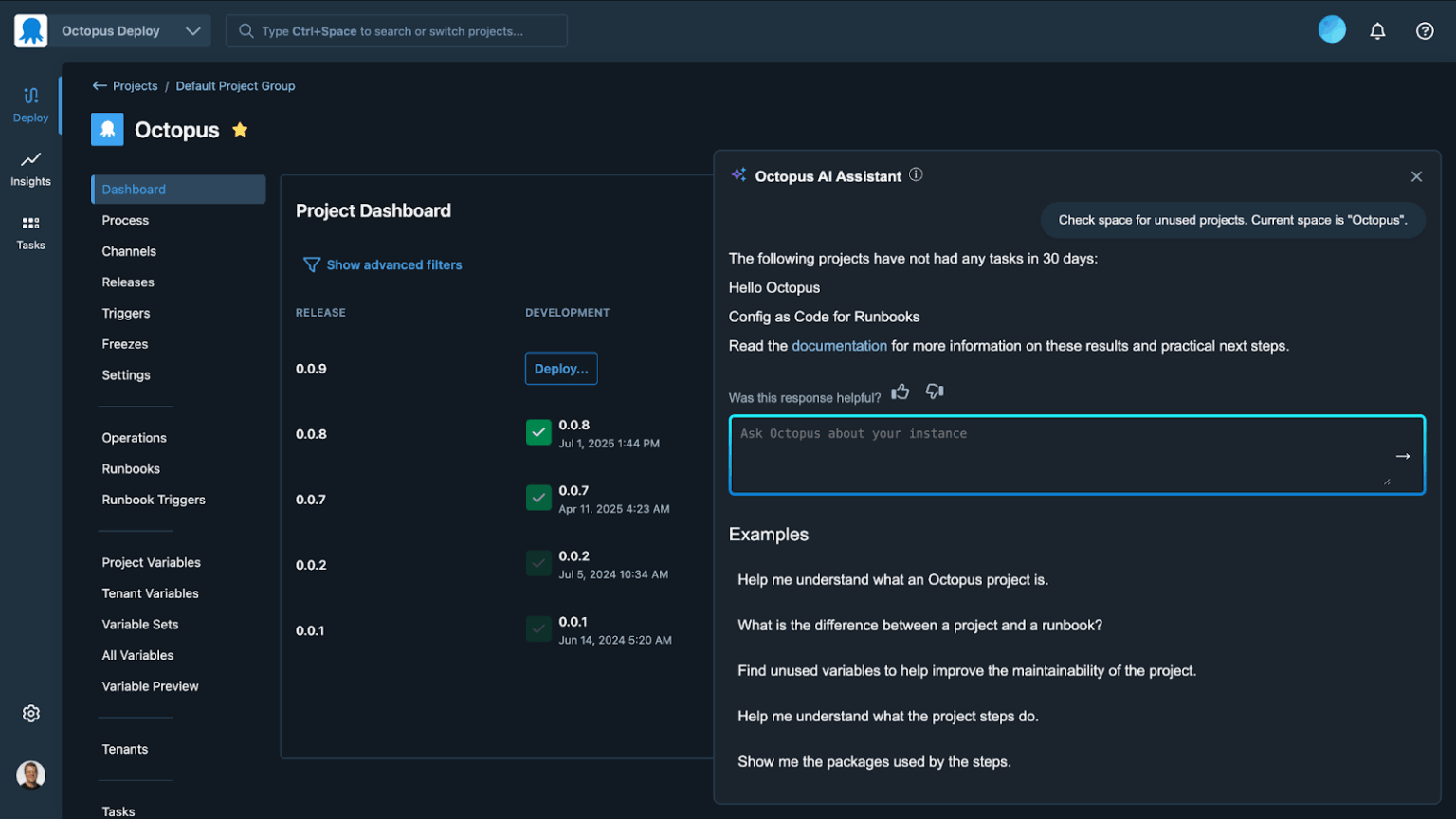This screenshot has height=819, width=1456.
Task: Open the documentation link in the assistant reply
Action: [x=839, y=345]
